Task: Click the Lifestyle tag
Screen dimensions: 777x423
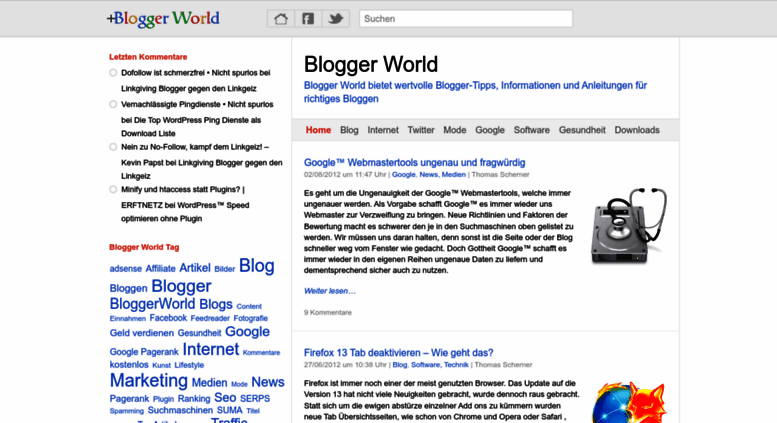Action: coord(189,365)
